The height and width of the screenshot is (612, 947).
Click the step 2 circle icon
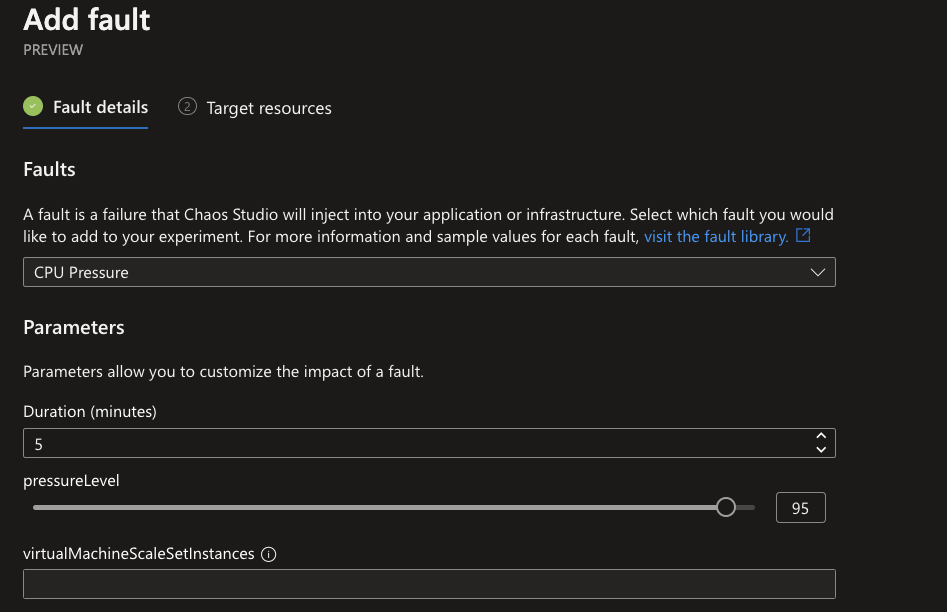[187, 106]
